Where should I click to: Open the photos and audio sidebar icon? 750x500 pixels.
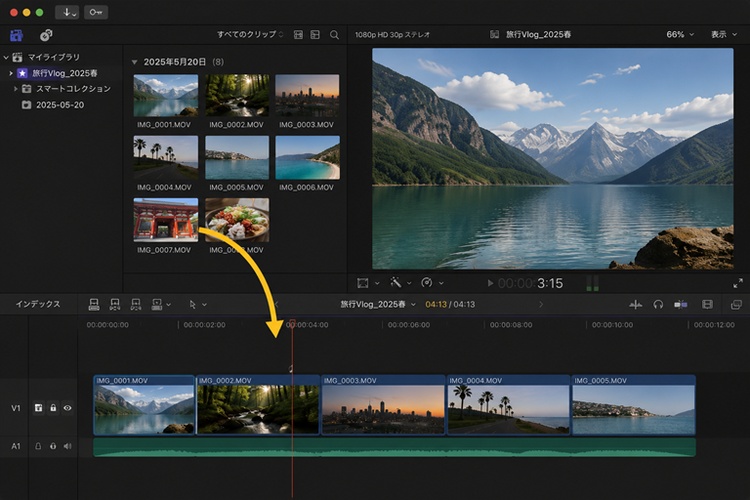(x=46, y=35)
